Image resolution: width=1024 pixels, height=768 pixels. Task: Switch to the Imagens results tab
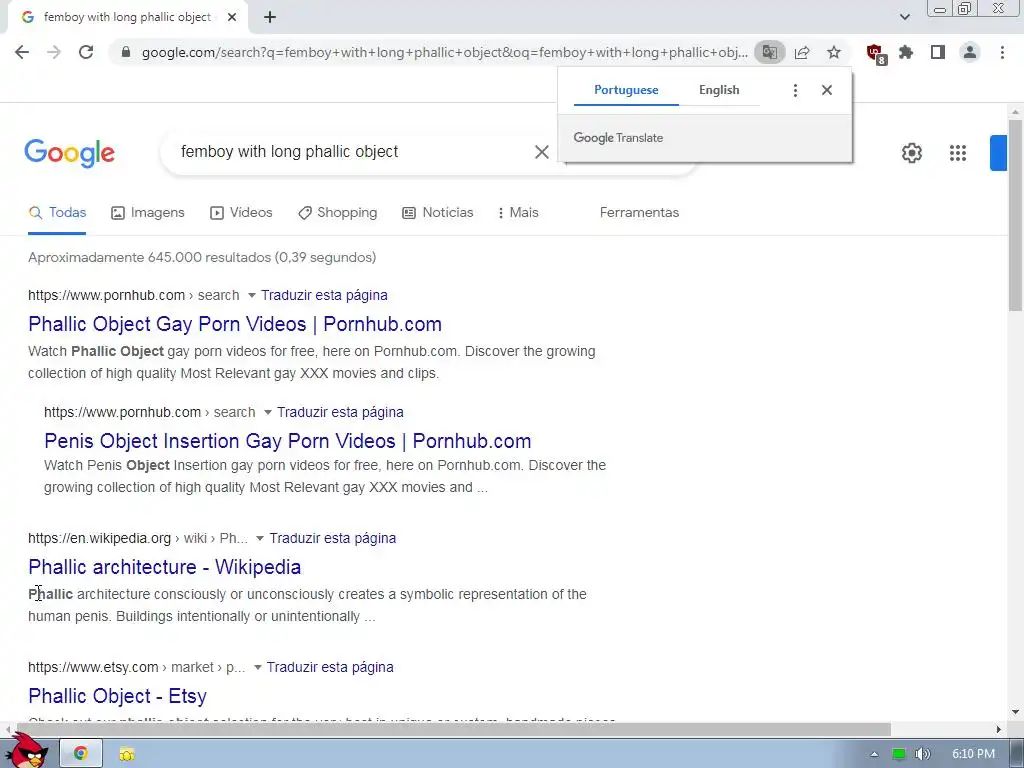click(x=148, y=213)
